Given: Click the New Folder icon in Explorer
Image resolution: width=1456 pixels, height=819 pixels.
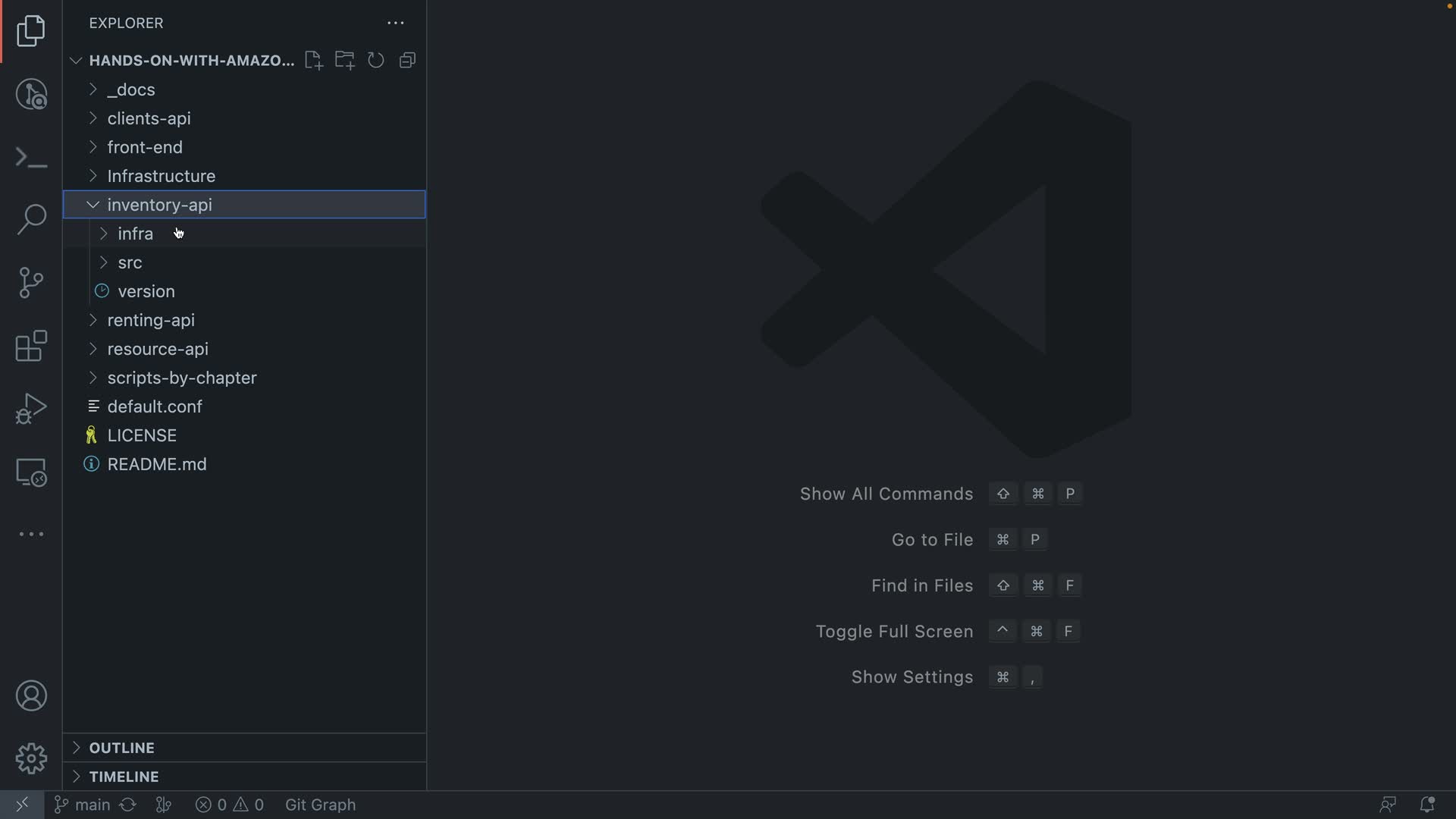Looking at the screenshot, I should [345, 60].
